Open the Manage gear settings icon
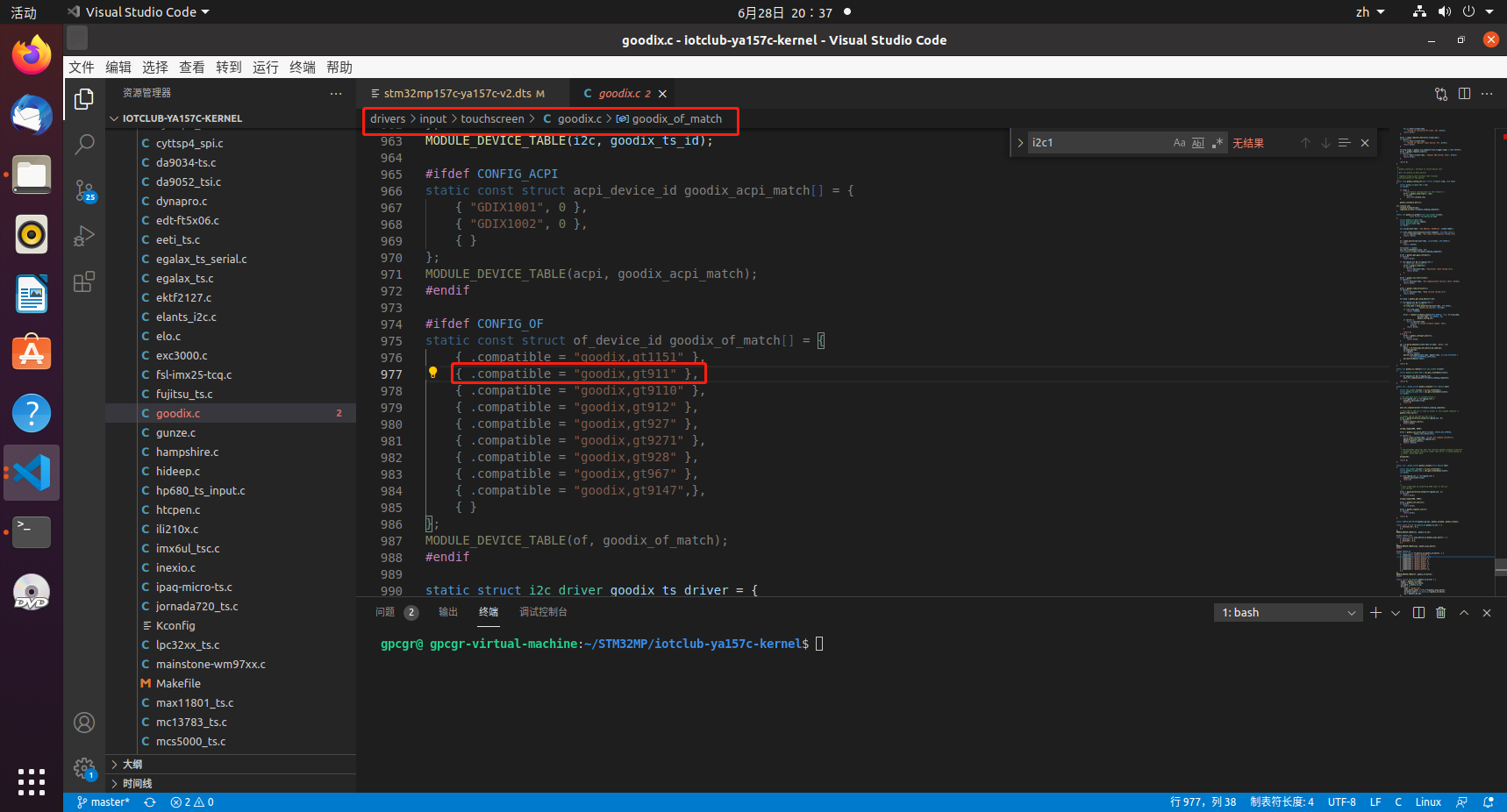The image size is (1507, 812). [84, 768]
